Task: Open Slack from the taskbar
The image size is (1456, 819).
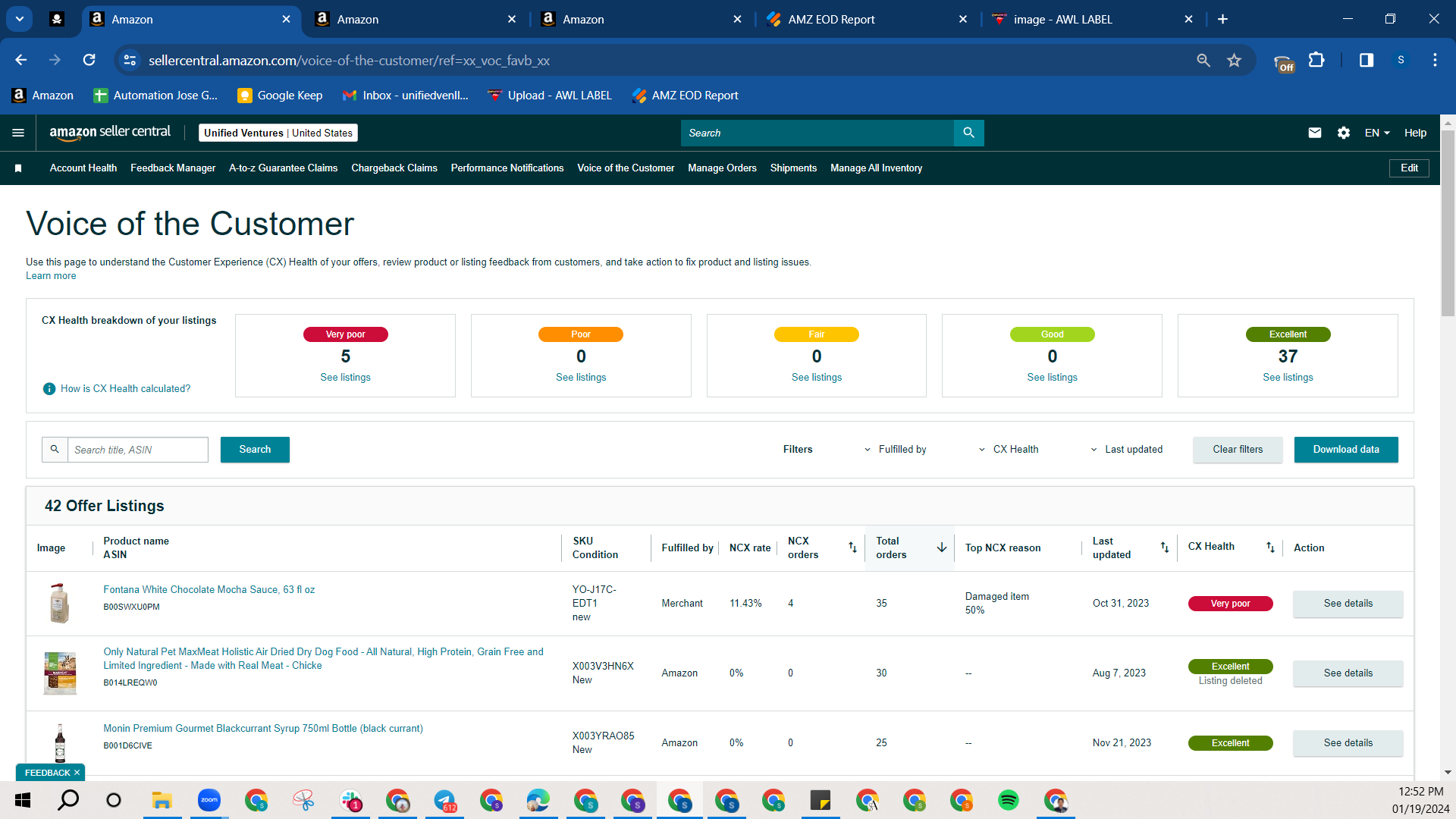Action: (350, 800)
